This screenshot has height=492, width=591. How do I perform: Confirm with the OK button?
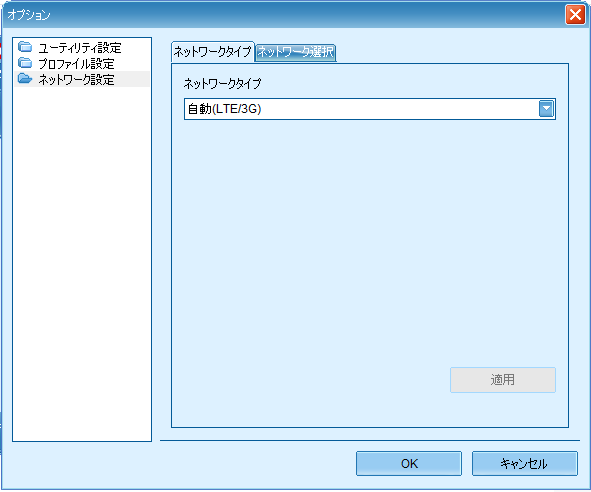[409, 463]
